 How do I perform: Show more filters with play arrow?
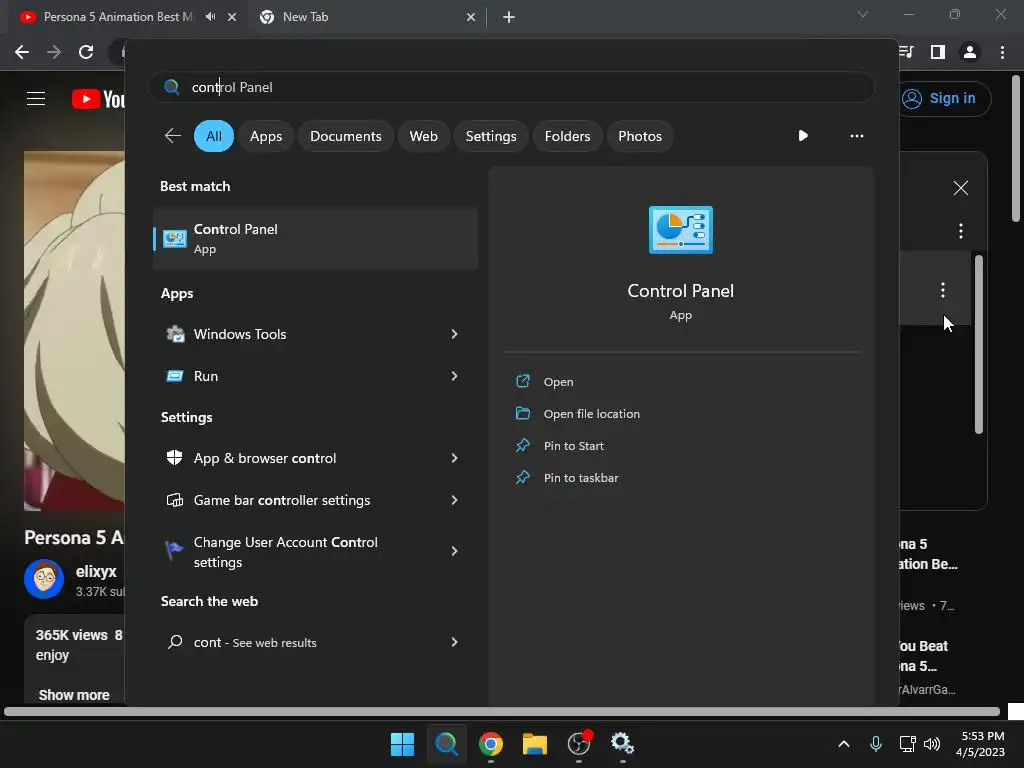point(803,136)
